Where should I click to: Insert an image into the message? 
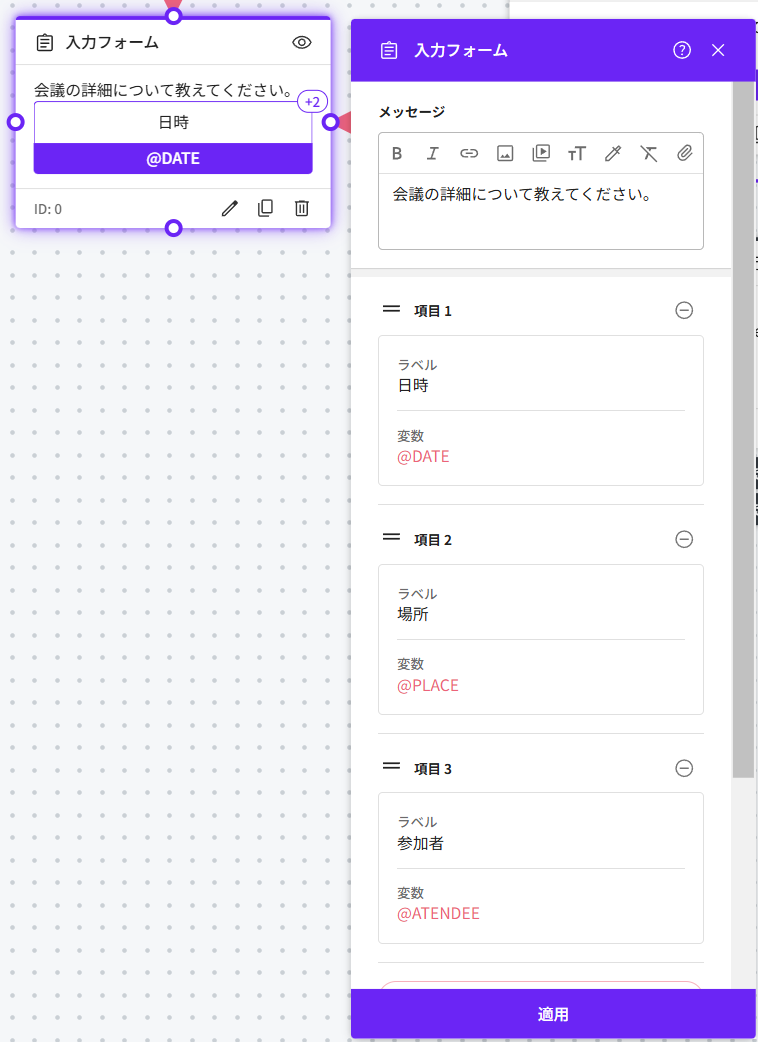click(x=505, y=153)
